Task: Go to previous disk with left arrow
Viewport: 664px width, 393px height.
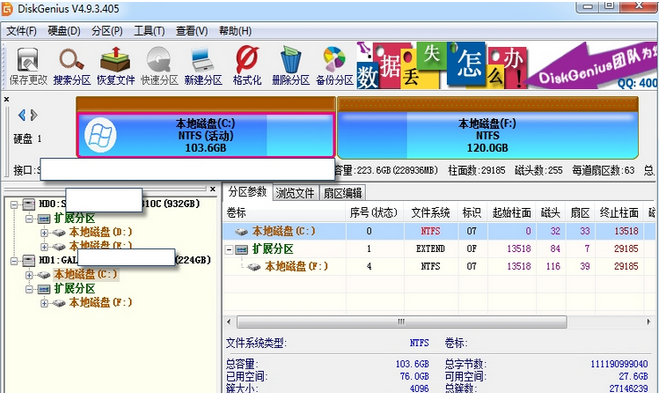Action: click(x=22, y=115)
